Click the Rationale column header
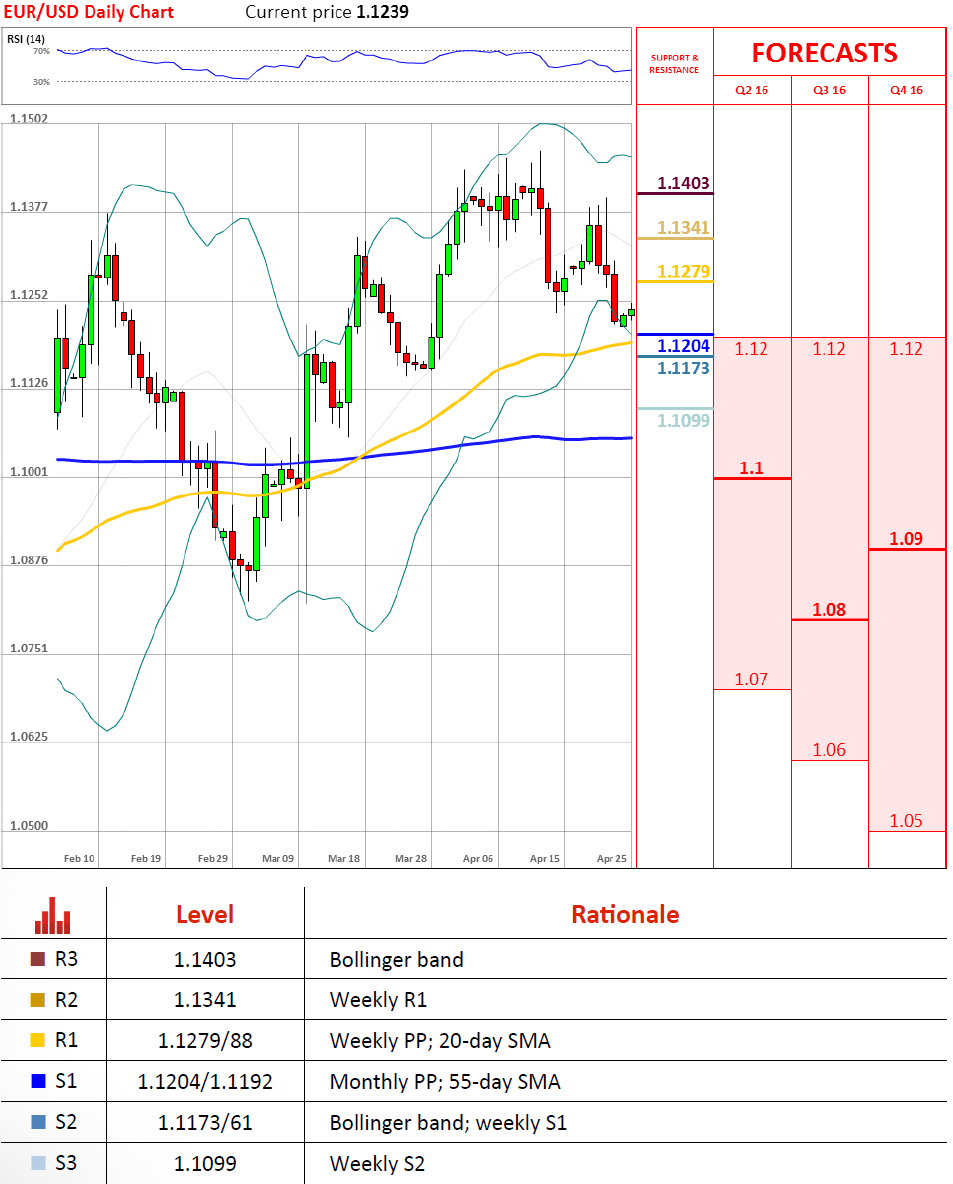This screenshot has height=1184, width=953. click(624, 914)
